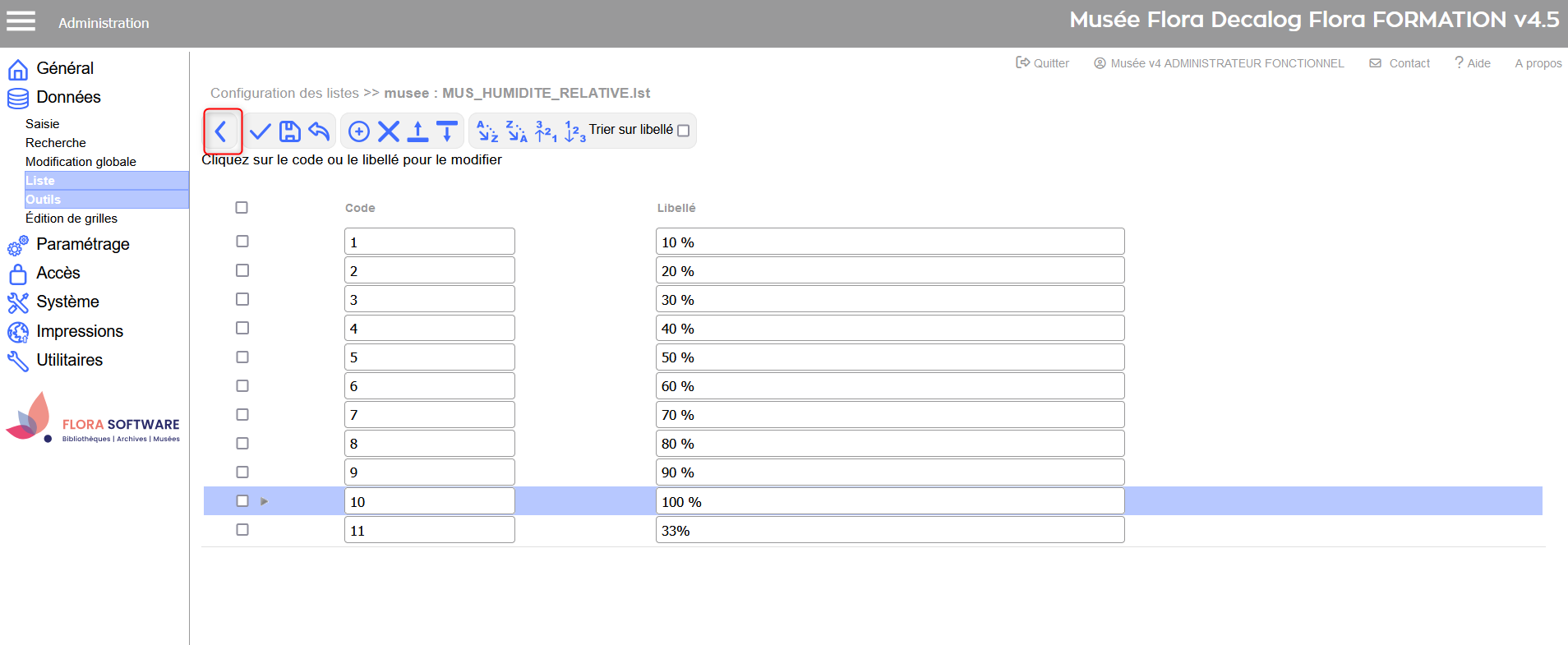Sort alphabetically A to Z
Viewport: 1568px width, 645px height.
click(x=488, y=131)
